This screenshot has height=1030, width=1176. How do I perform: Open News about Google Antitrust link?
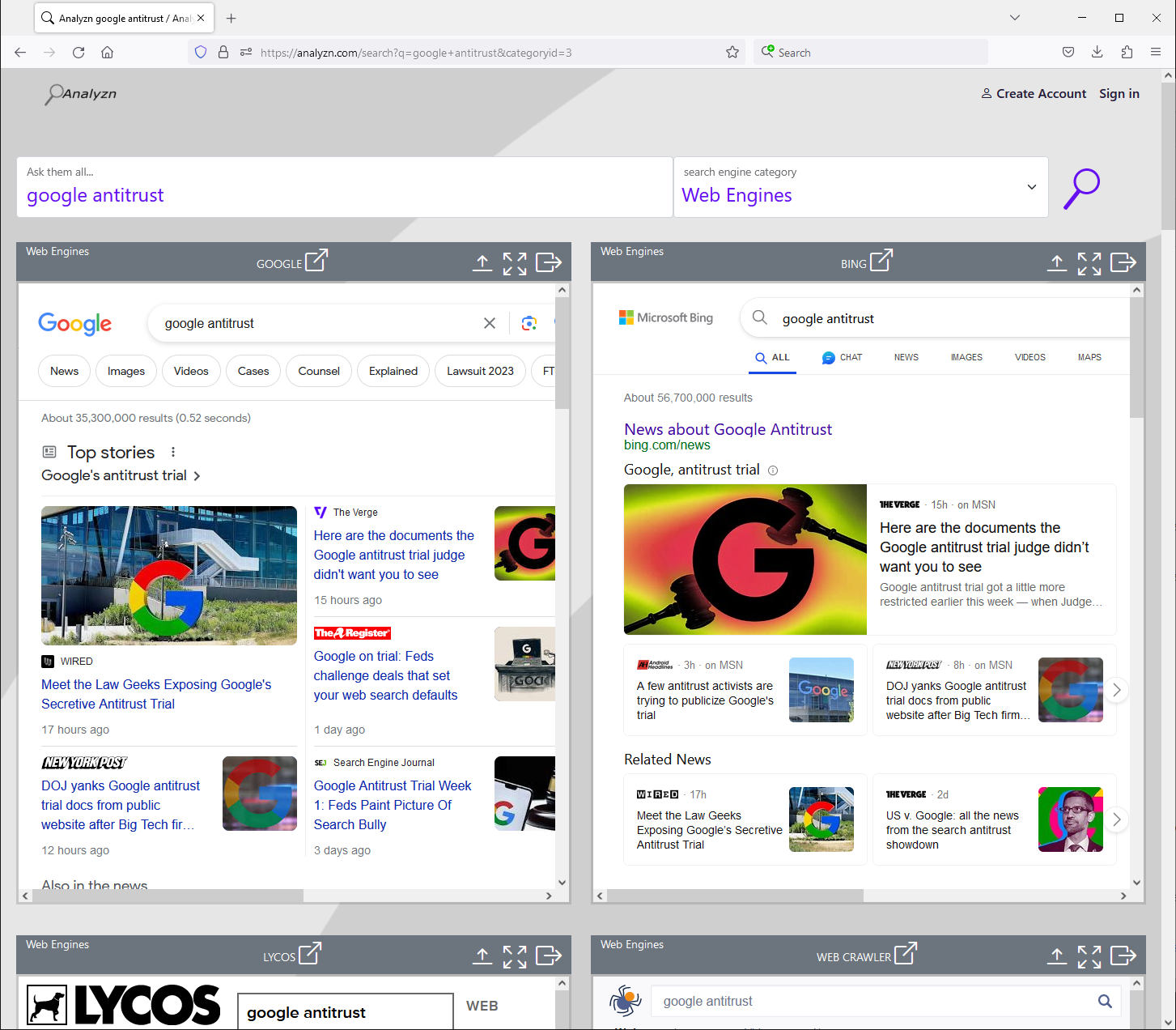coord(728,429)
